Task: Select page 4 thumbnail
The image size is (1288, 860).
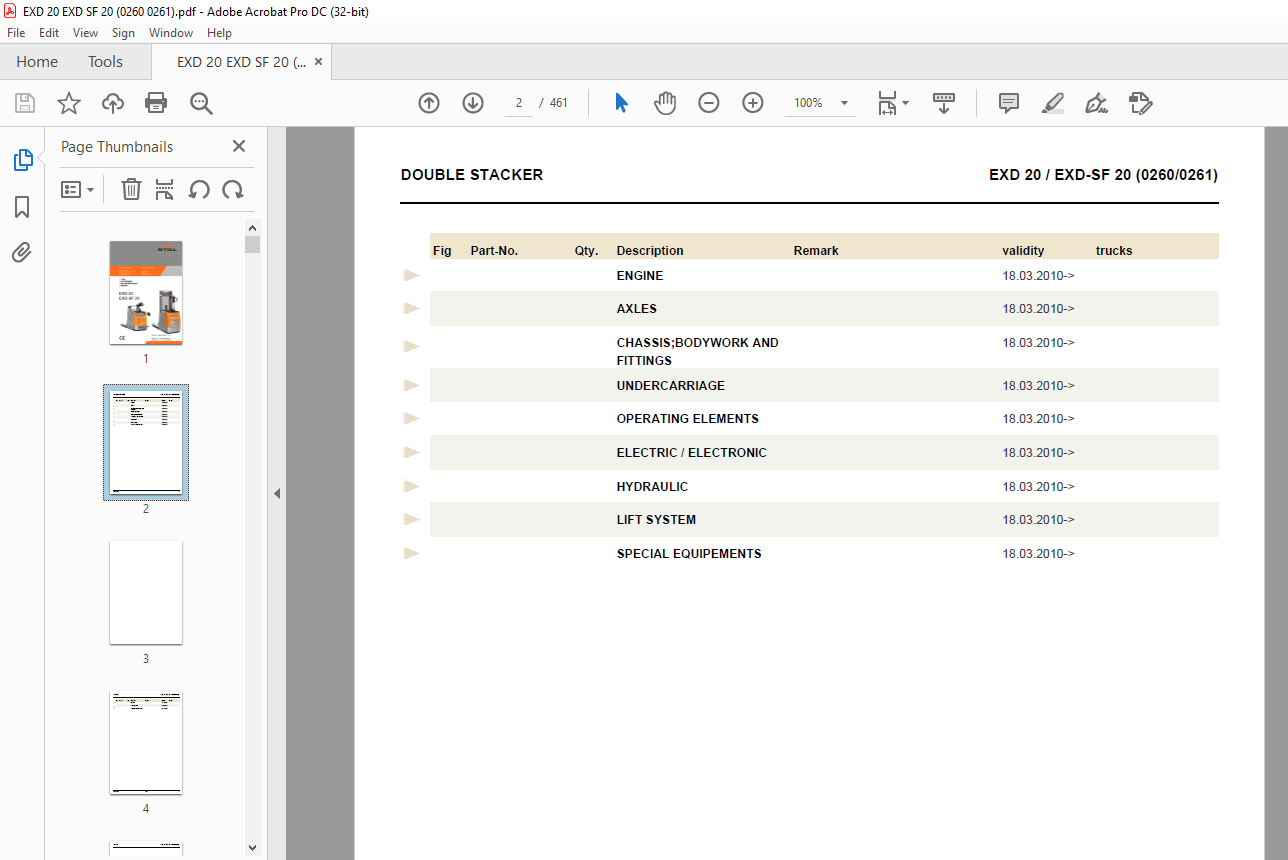Action: point(146,743)
